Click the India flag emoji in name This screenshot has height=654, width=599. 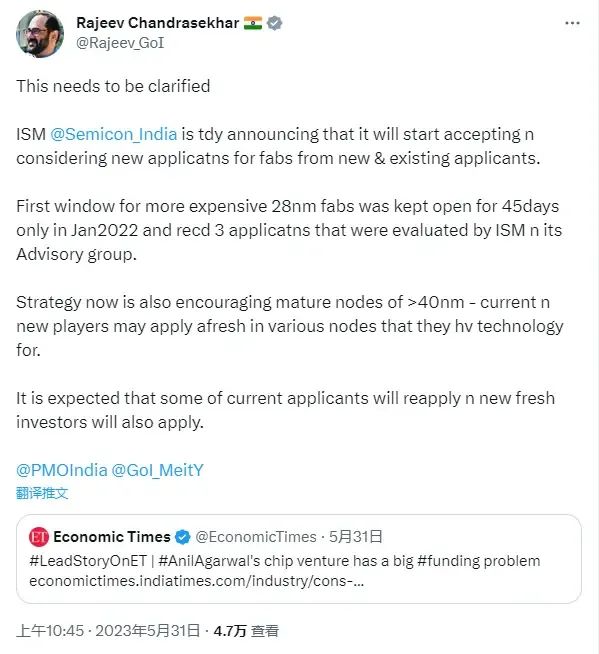pyautogui.click(x=253, y=23)
